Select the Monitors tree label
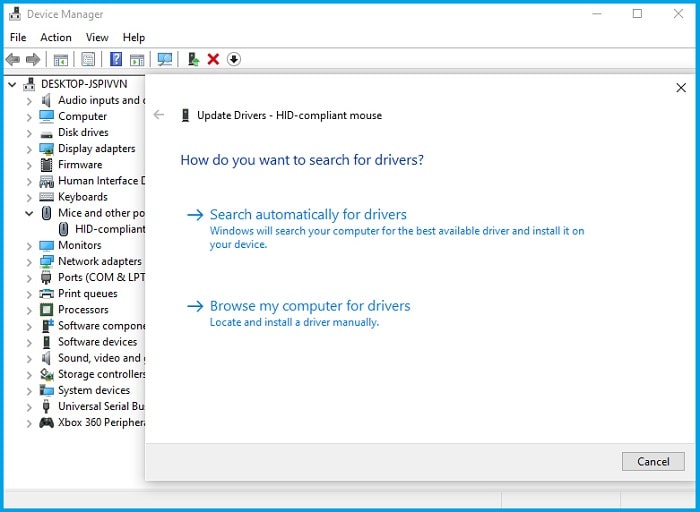Screen dimensions: 700x512 pyautogui.click(x=79, y=245)
